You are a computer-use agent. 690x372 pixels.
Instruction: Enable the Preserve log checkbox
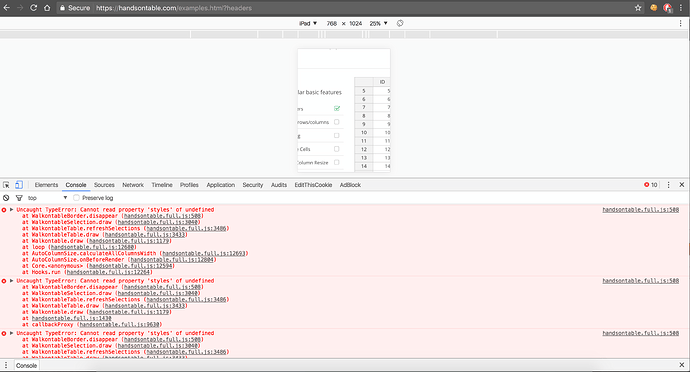(x=77, y=198)
